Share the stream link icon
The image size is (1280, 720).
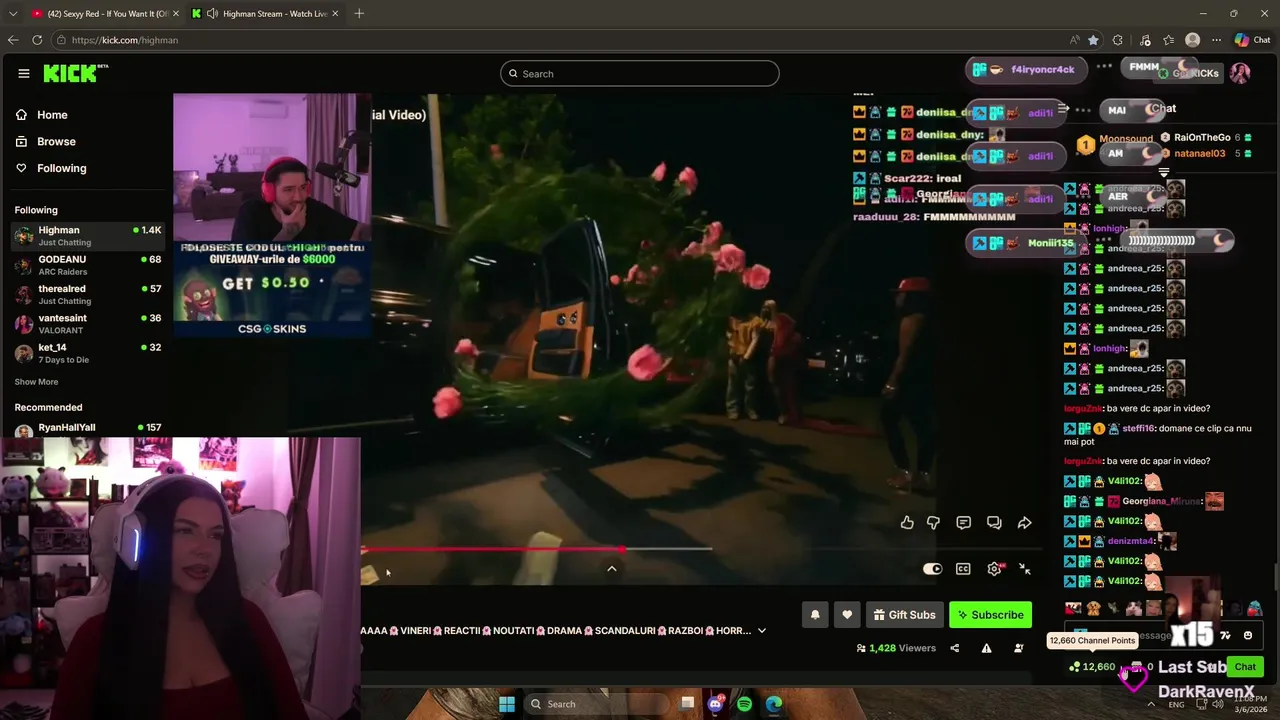click(x=954, y=648)
